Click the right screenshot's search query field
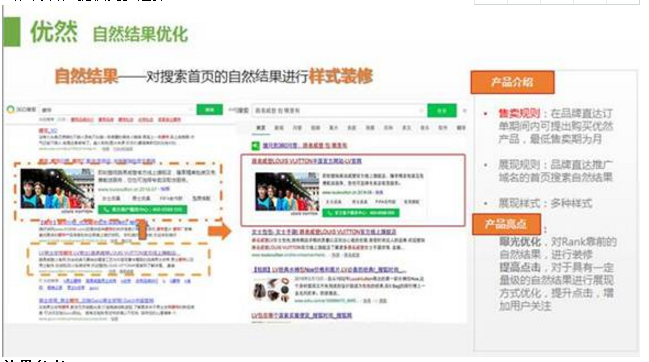The image size is (649, 362). [x=339, y=110]
